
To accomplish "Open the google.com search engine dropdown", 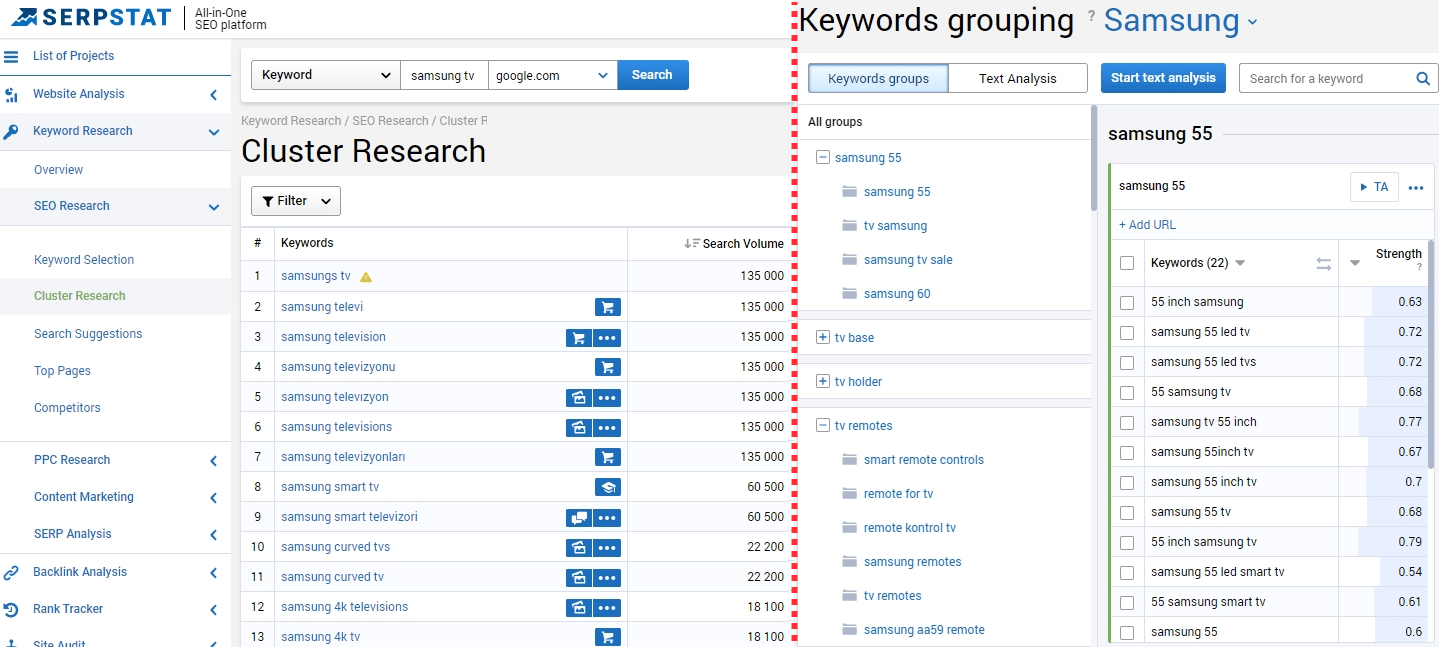I will [552, 75].
